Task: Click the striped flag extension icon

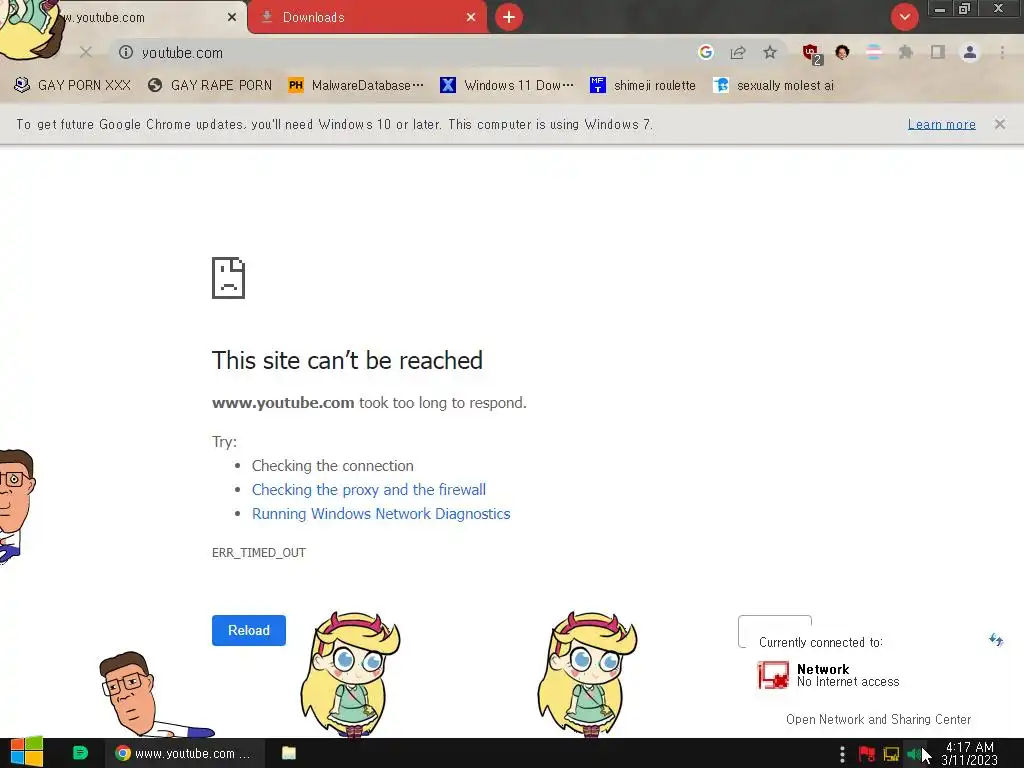Action: (874, 52)
